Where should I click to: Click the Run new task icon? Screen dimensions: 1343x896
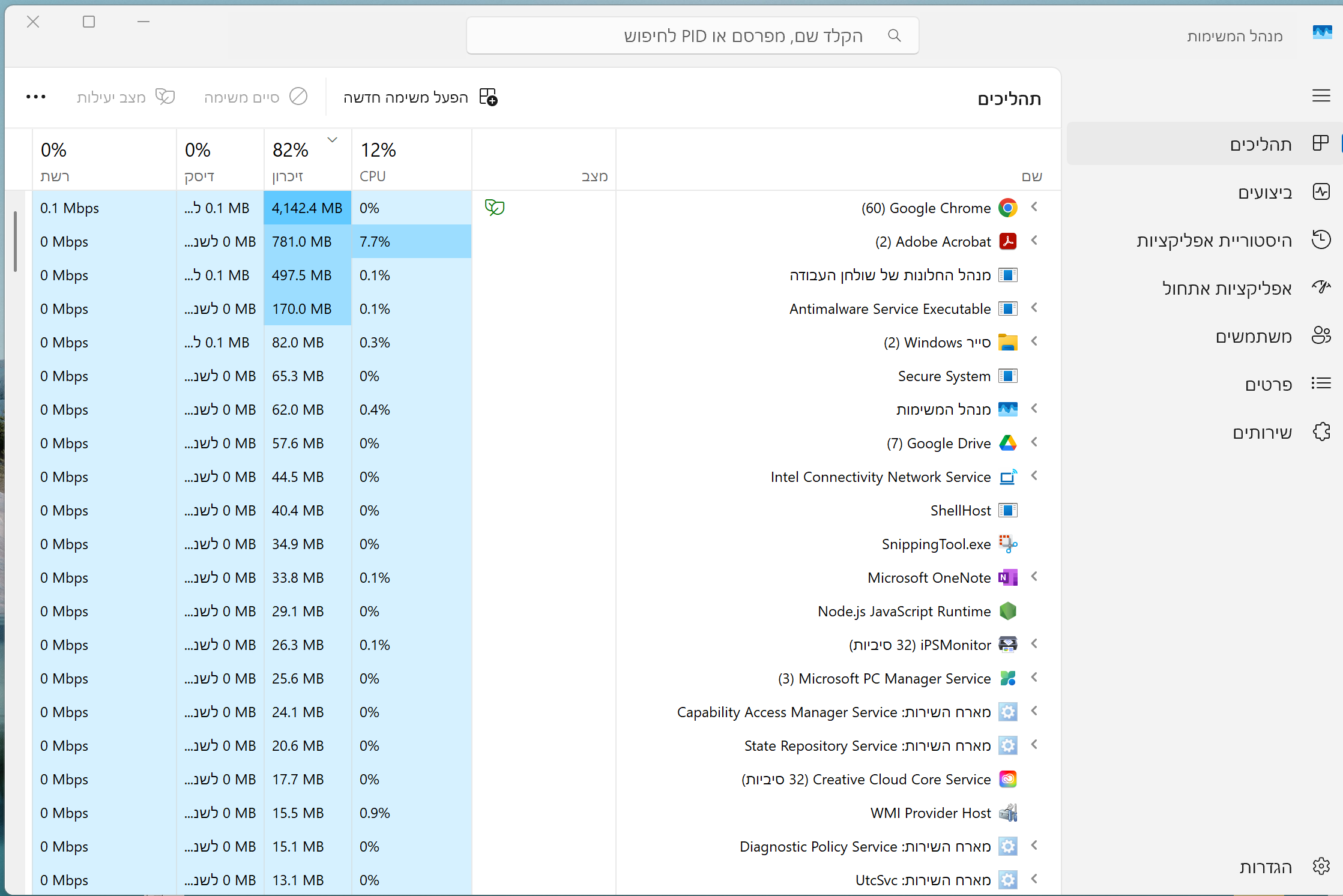488,97
